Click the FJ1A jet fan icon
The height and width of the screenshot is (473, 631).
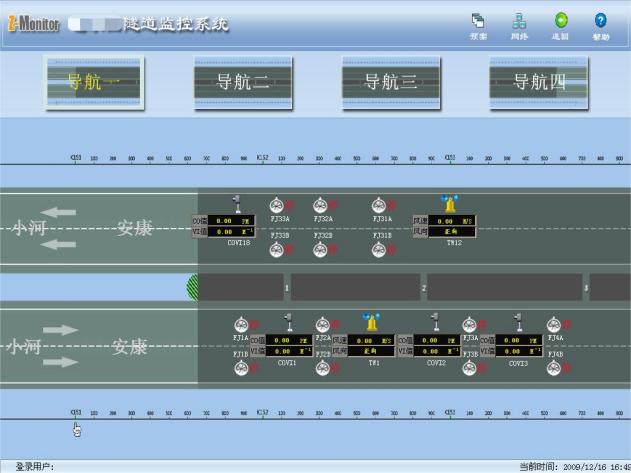tap(241, 325)
